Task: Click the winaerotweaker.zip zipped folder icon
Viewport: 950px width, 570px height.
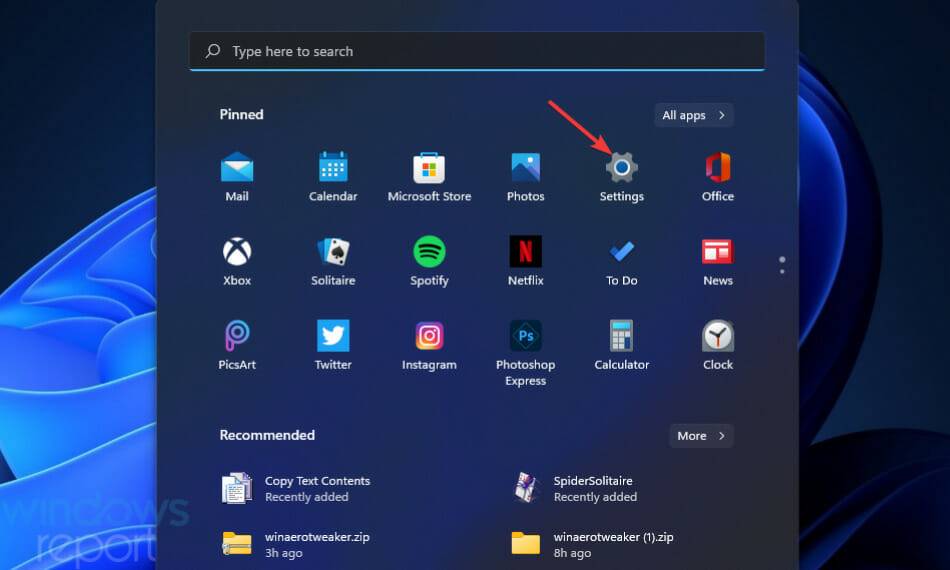Action: (x=237, y=543)
